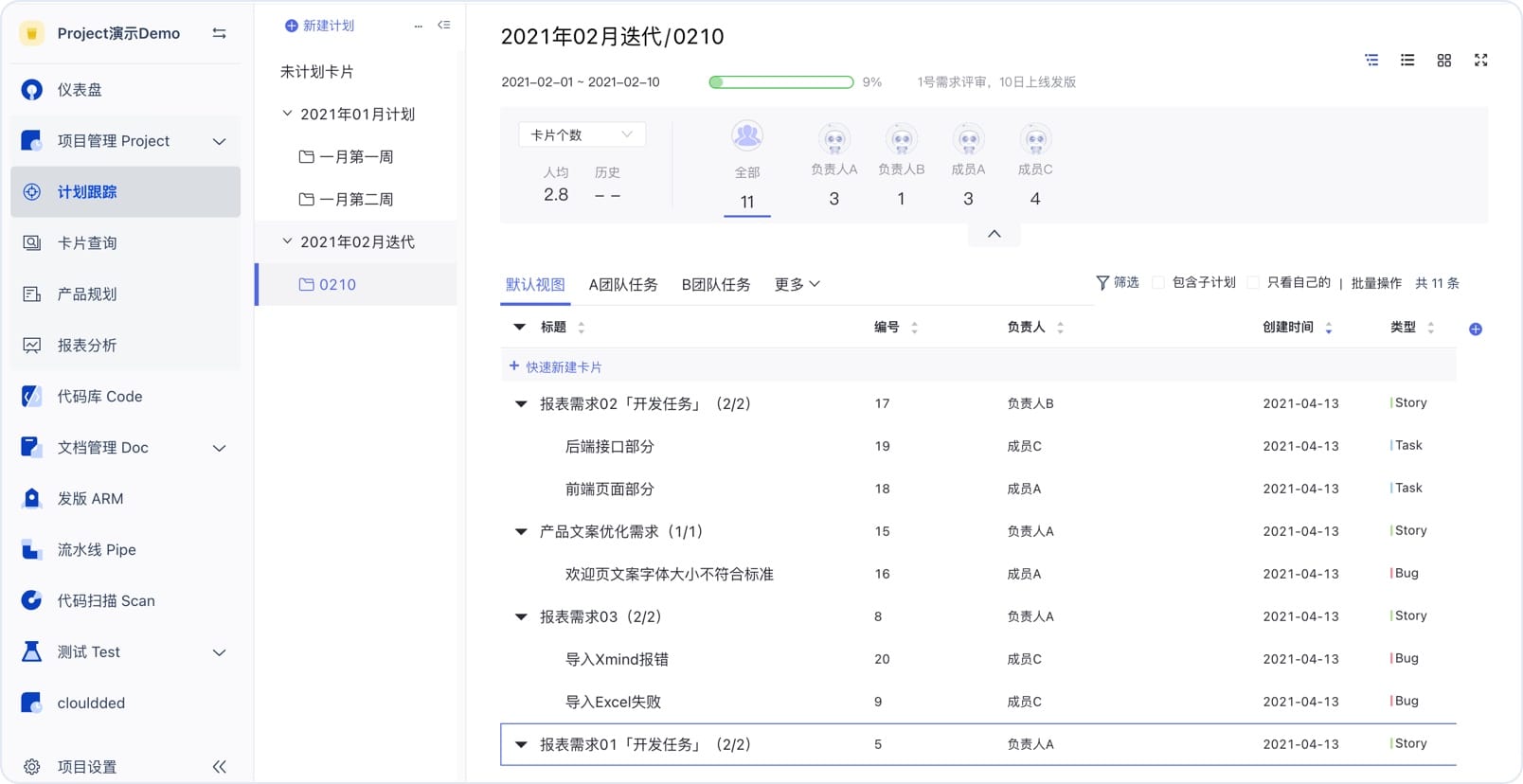Enable the 包含子计划 checkbox

pyautogui.click(x=1158, y=283)
